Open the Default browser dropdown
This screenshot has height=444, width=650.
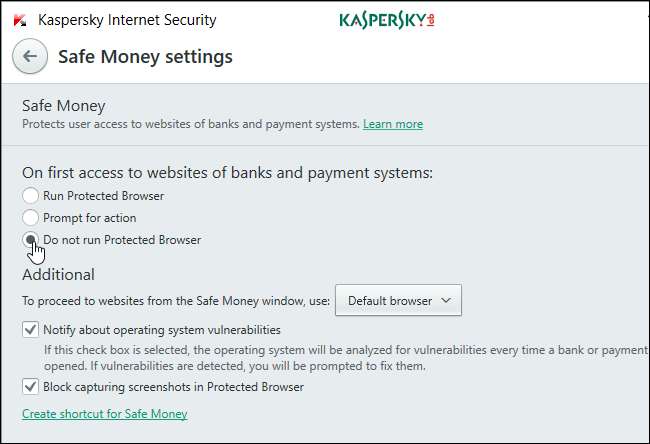tap(398, 300)
